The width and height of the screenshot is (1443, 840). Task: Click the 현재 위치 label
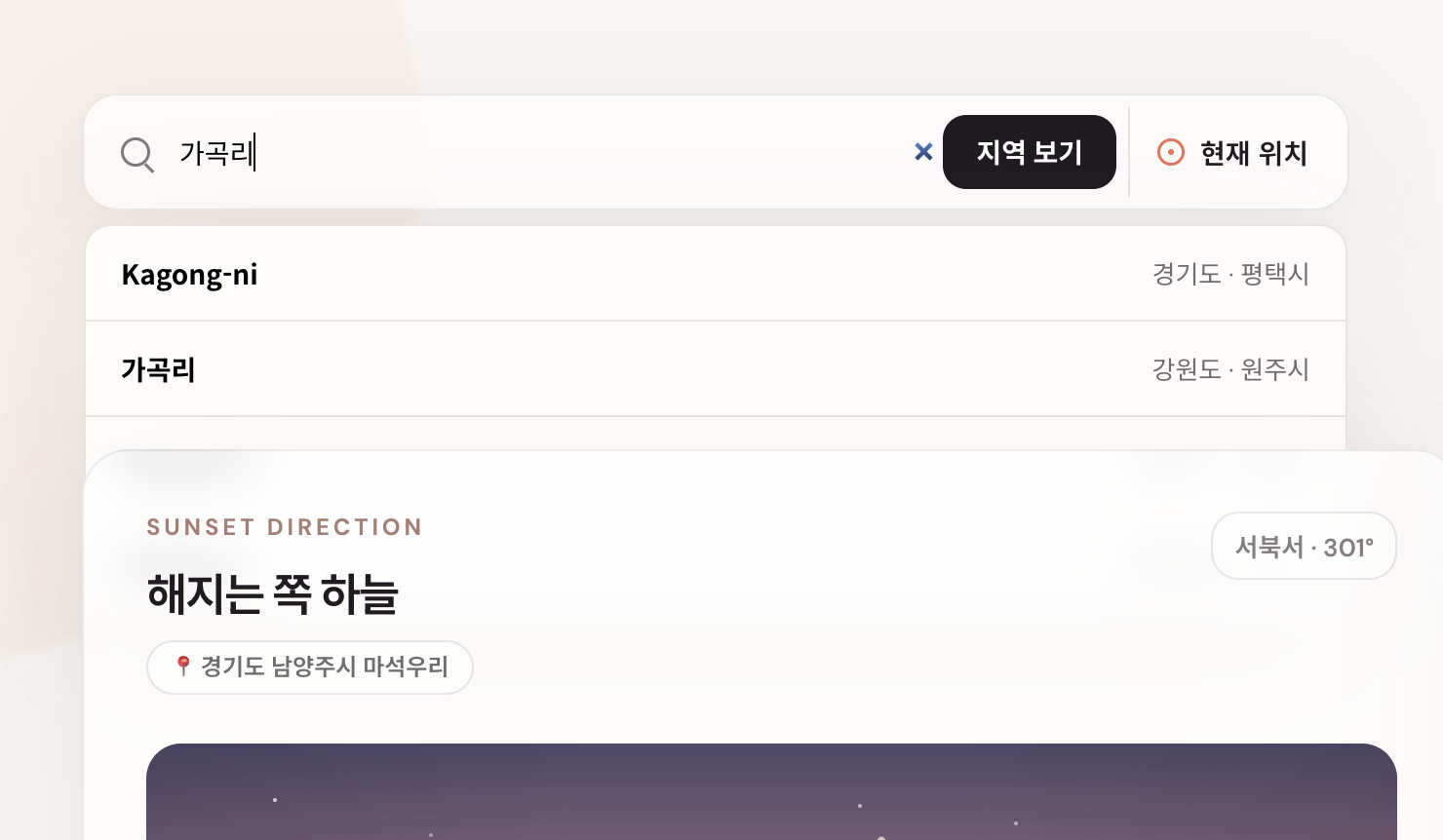pos(1254,153)
